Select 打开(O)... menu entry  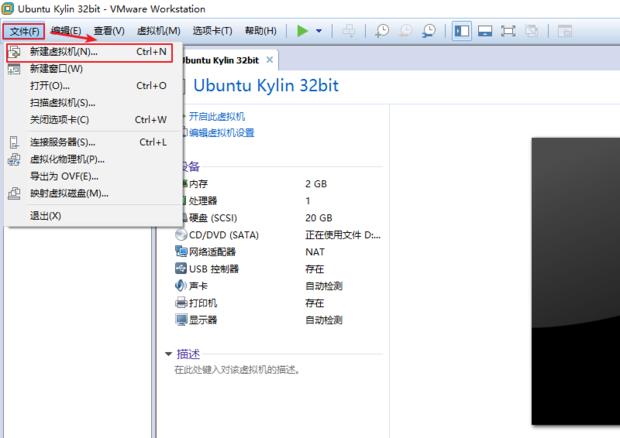pos(94,86)
